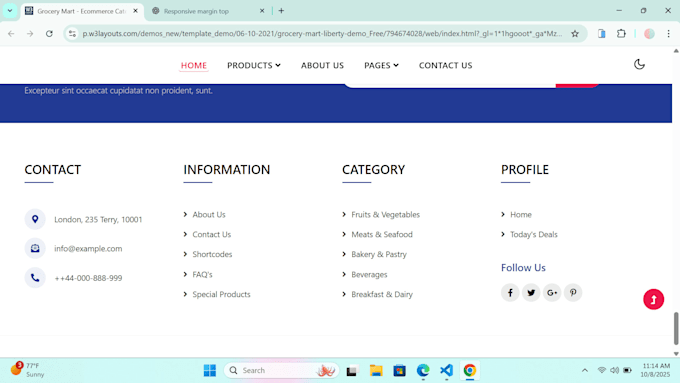Open FAQ's footer link
680x383 pixels.
click(202, 275)
